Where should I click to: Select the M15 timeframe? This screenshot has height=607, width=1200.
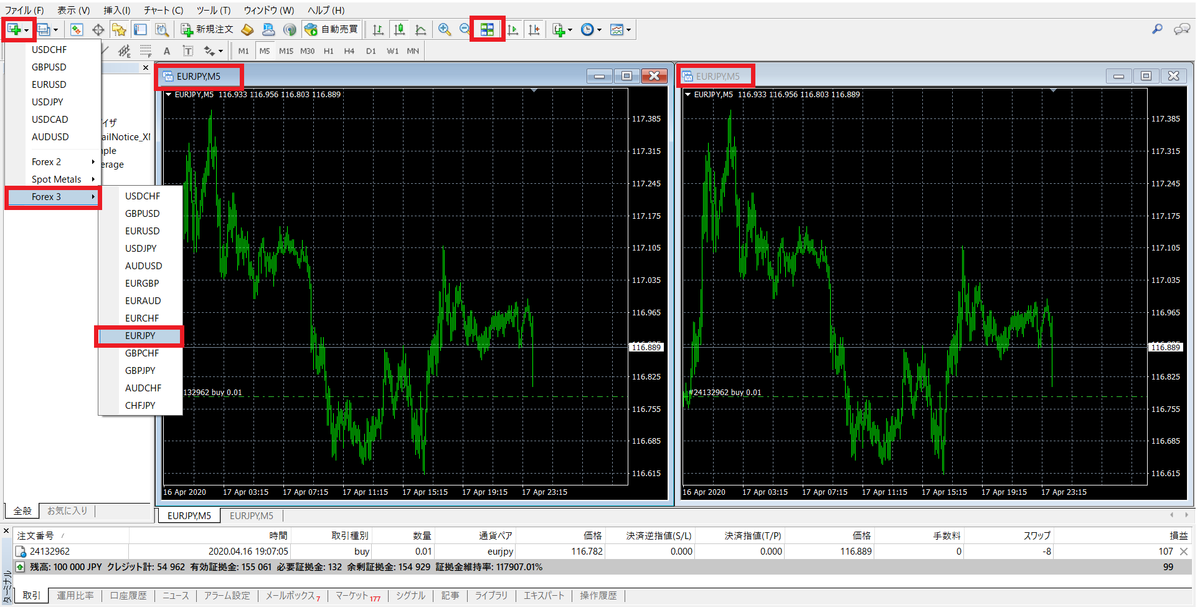(286, 51)
